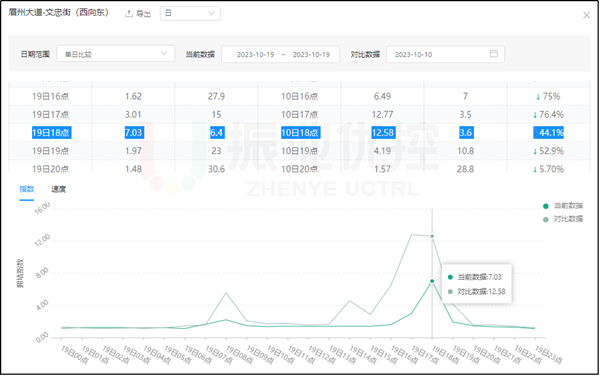Click the export button text
Image resolution: width=600 pixels, height=376 pixels.
143,14
